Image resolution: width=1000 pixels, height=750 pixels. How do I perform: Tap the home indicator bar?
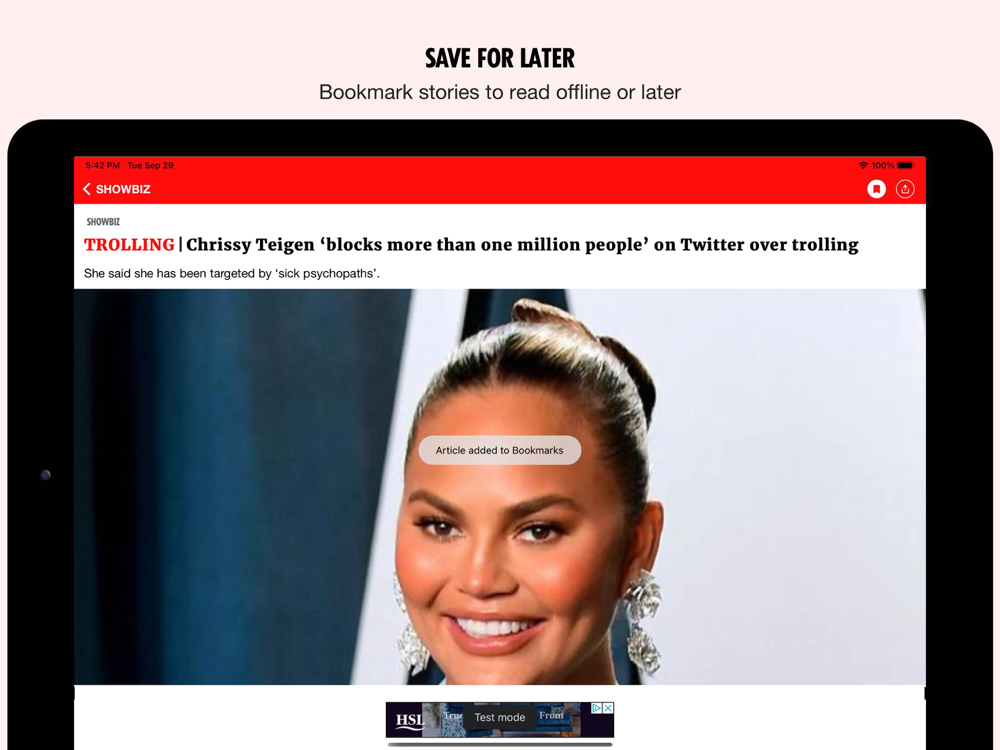click(500, 744)
